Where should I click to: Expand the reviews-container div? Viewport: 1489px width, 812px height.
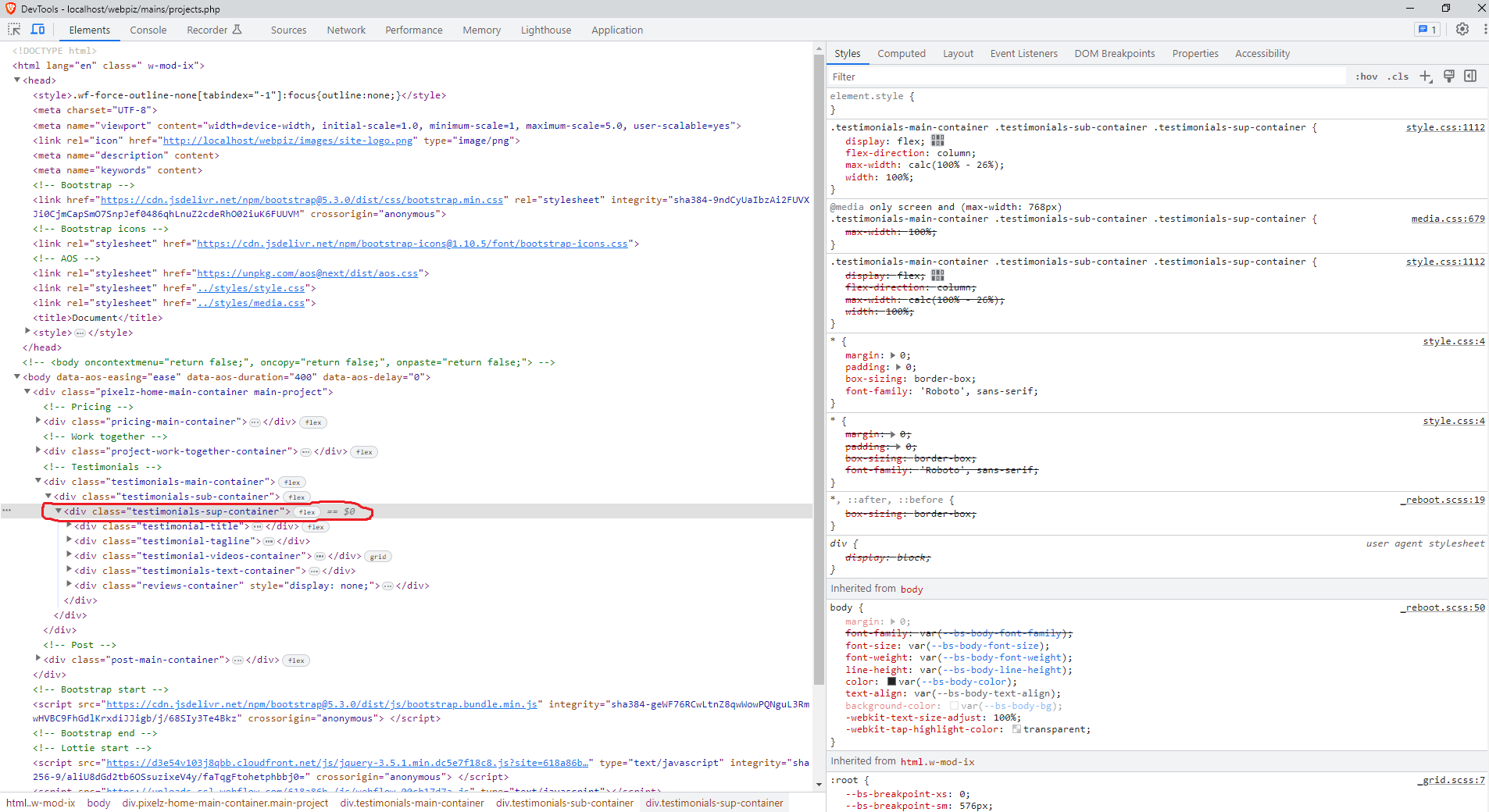(69, 585)
